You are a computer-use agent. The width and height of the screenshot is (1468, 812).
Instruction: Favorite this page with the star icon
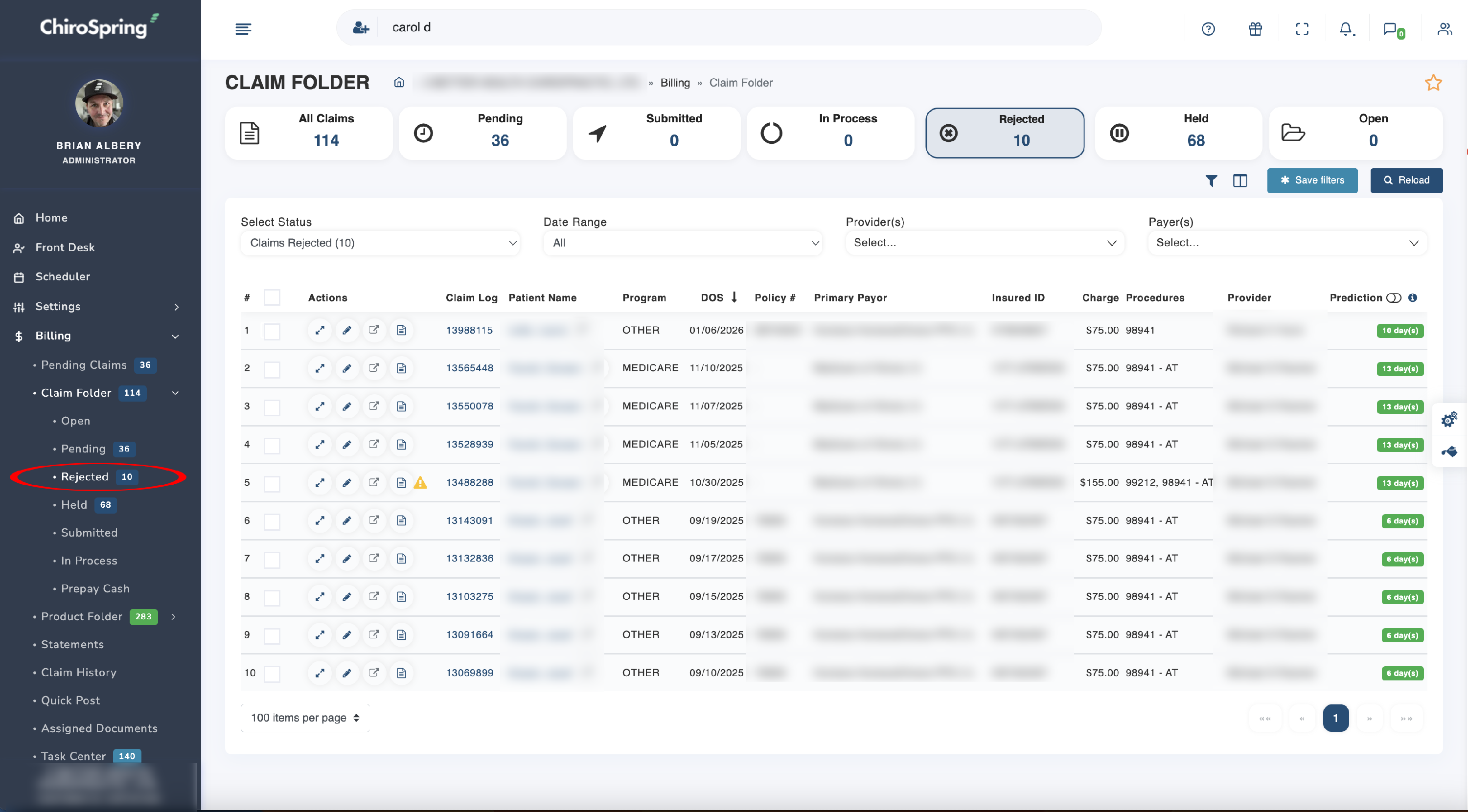[x=1433, y=83]
